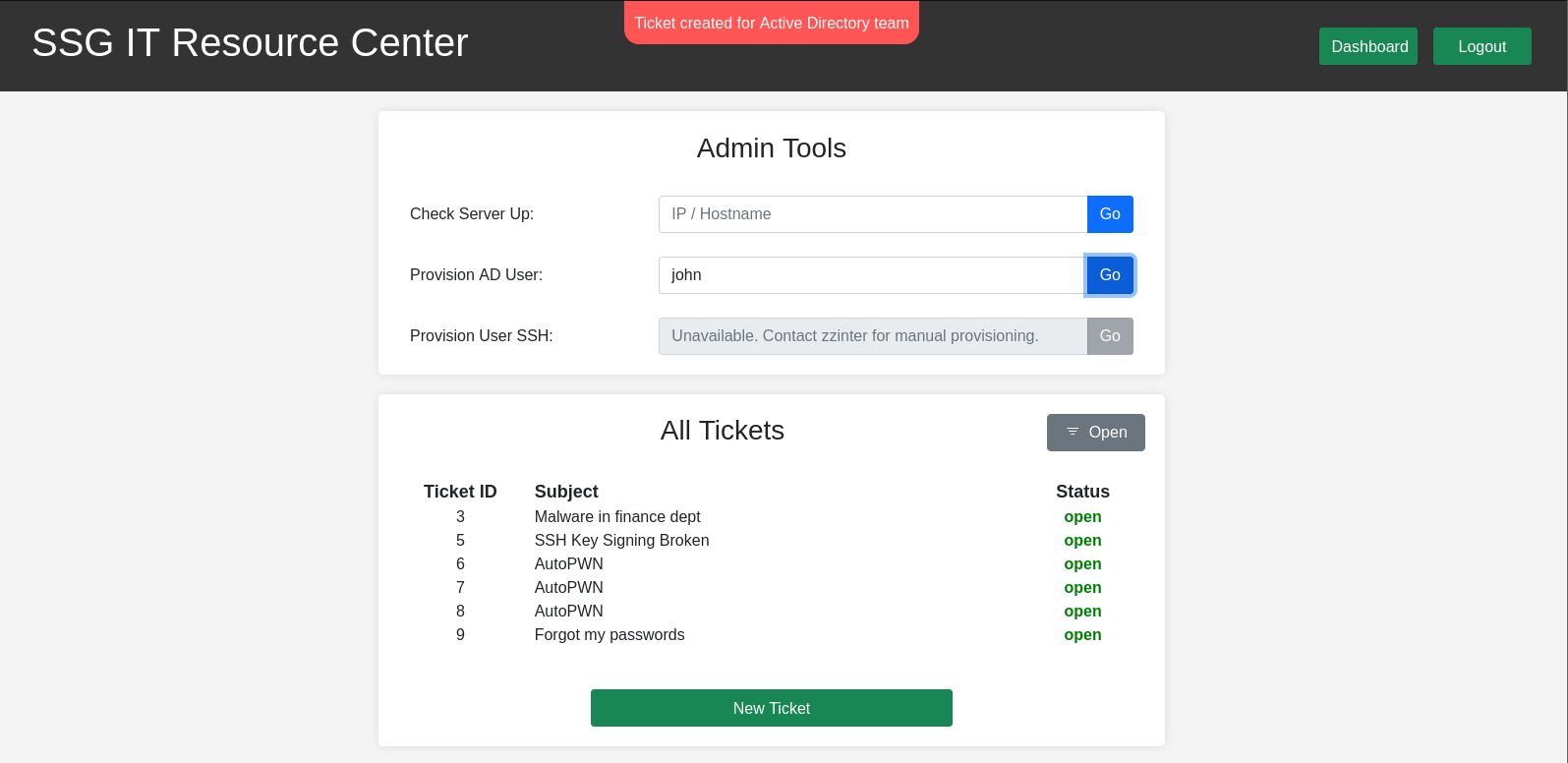Click the Provision User SSH label
Image resolution: width=1568 pixels, height=763 pixels.
(482, 336)
